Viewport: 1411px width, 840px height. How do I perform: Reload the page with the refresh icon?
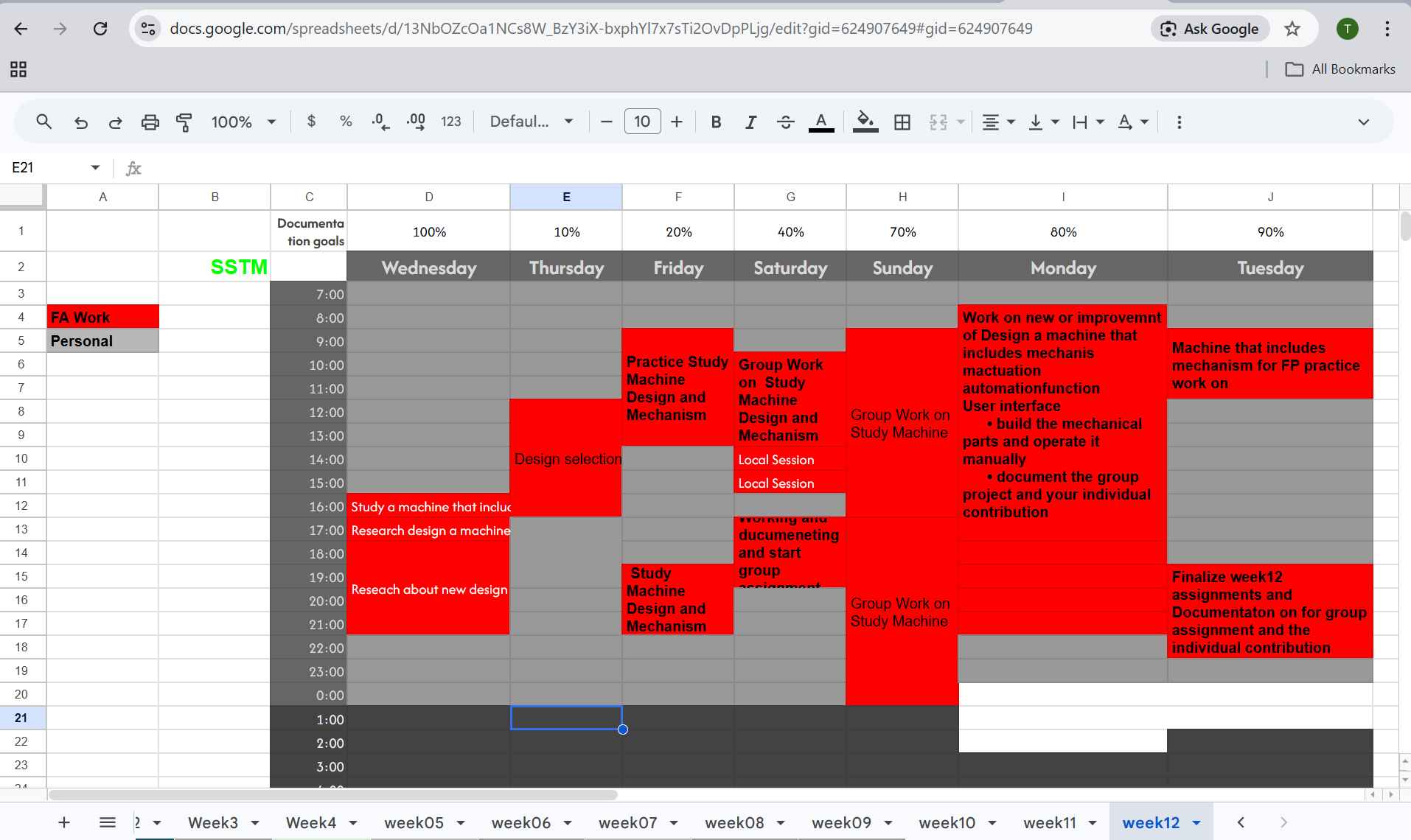tap(100, 29)
